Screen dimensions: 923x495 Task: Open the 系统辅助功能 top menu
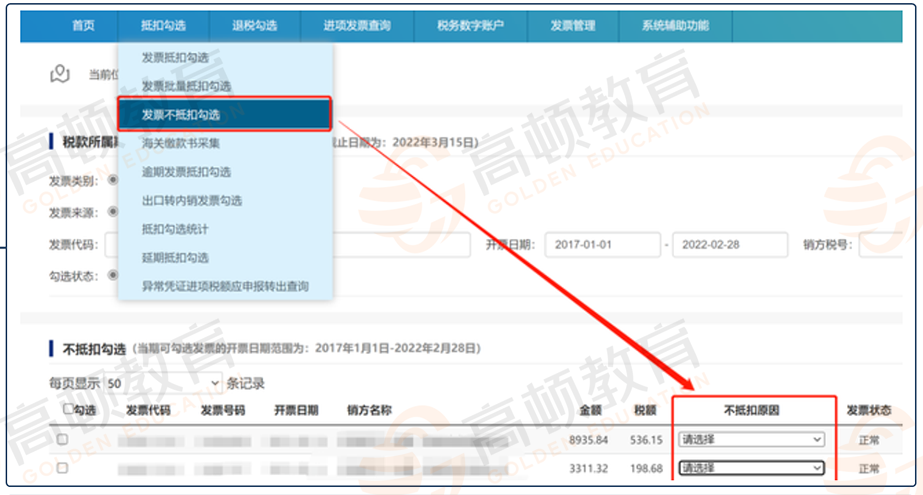tap(675, 26)
